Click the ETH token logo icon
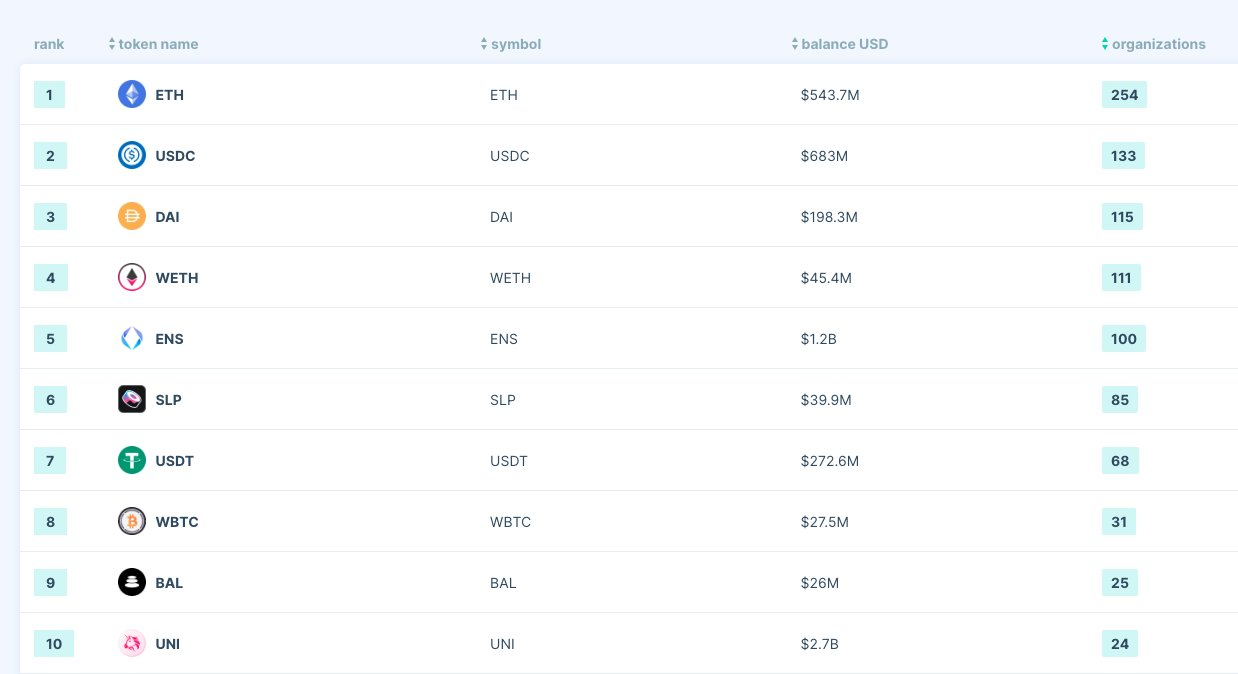Image resolution: width=1238 pixels, height=674 pixels. 132,95
